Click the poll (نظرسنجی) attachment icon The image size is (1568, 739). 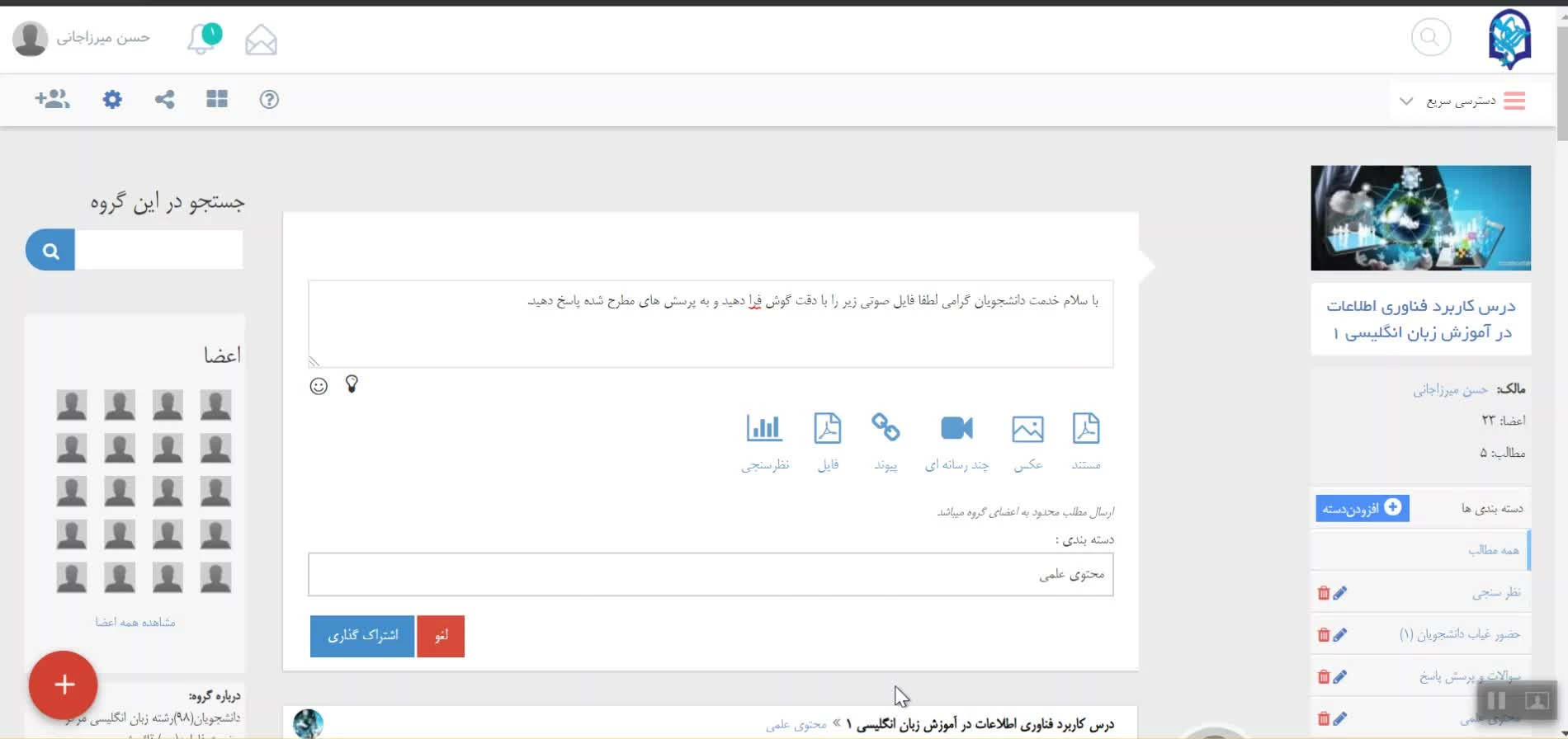(x=764, y=429)
